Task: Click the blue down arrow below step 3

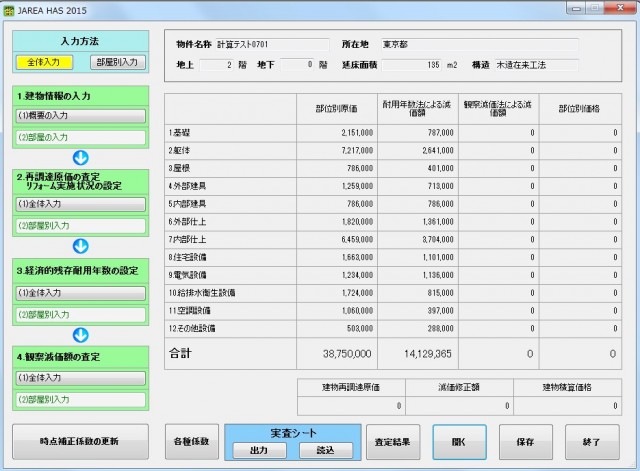Action: 81,335
